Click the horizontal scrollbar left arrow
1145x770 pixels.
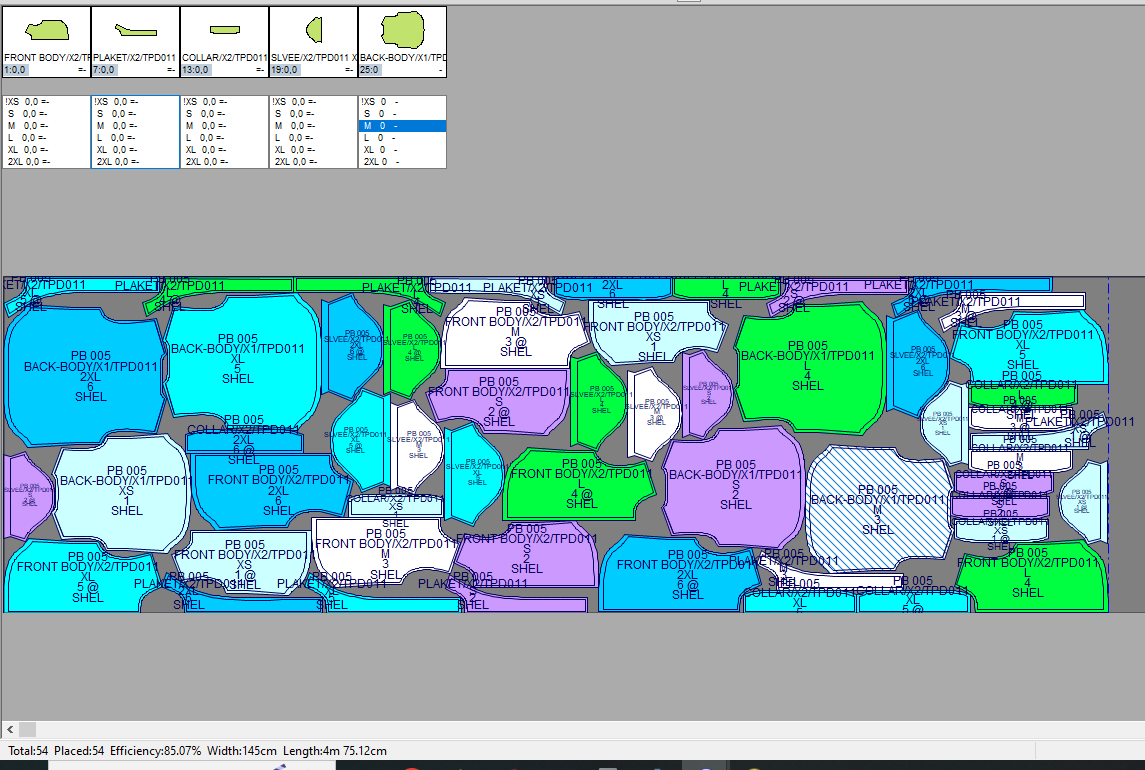point(10,730)
